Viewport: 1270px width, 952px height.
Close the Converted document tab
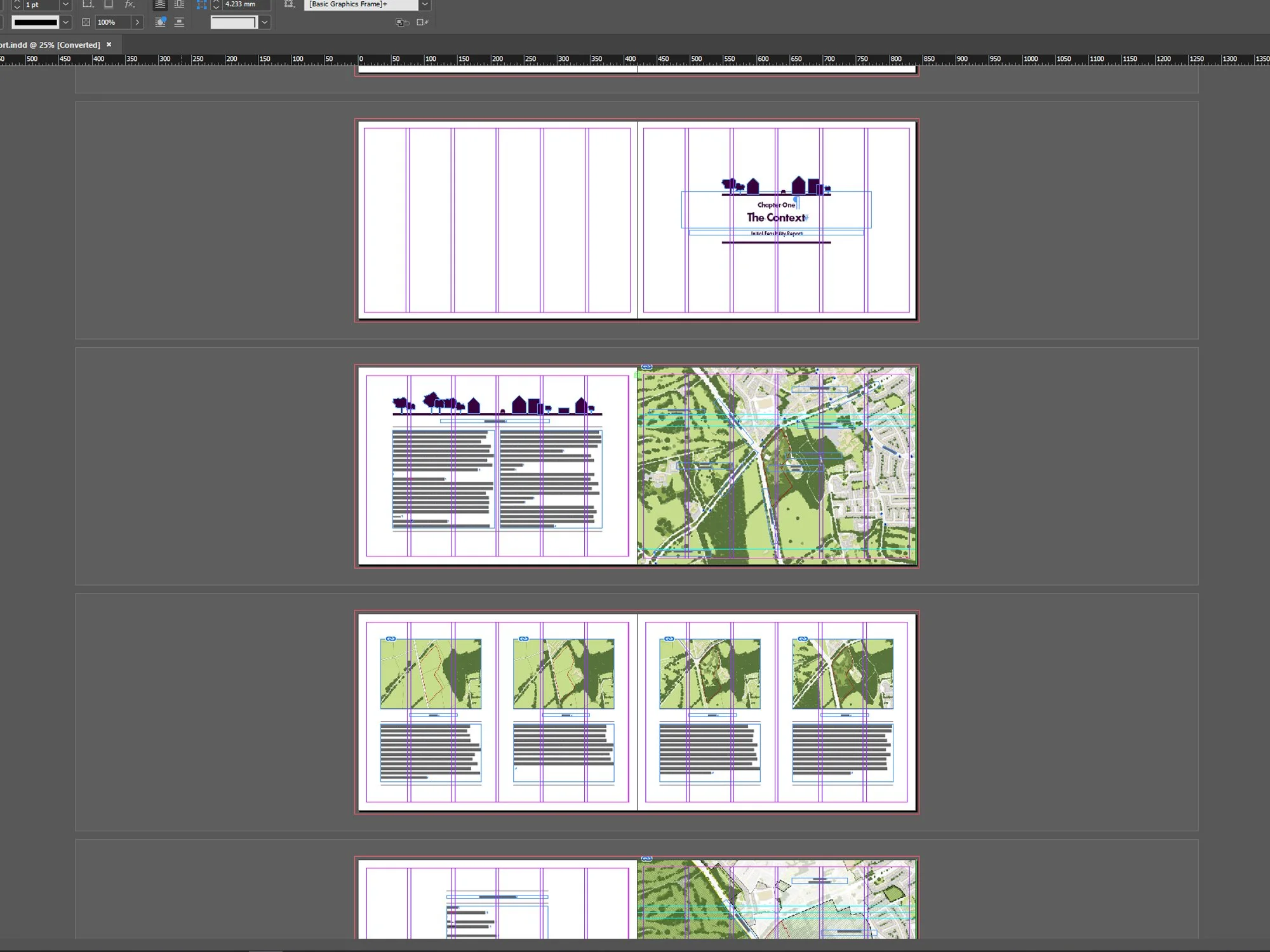point(109,44)
